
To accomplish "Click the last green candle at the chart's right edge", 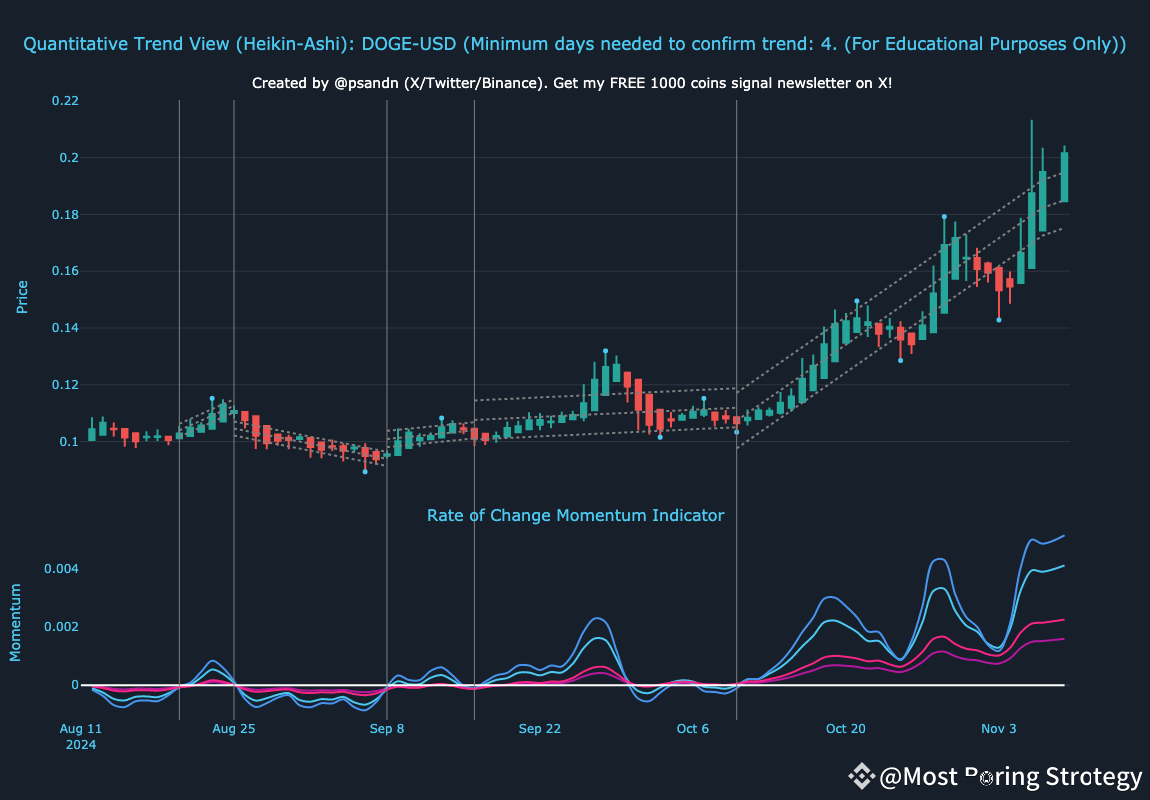I will (1064, 177).
